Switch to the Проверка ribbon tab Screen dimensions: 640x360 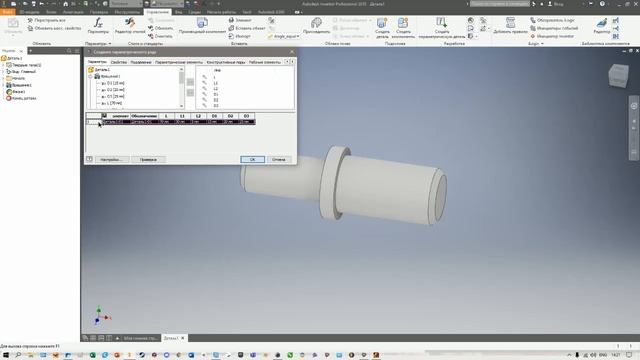coord(99,12)
